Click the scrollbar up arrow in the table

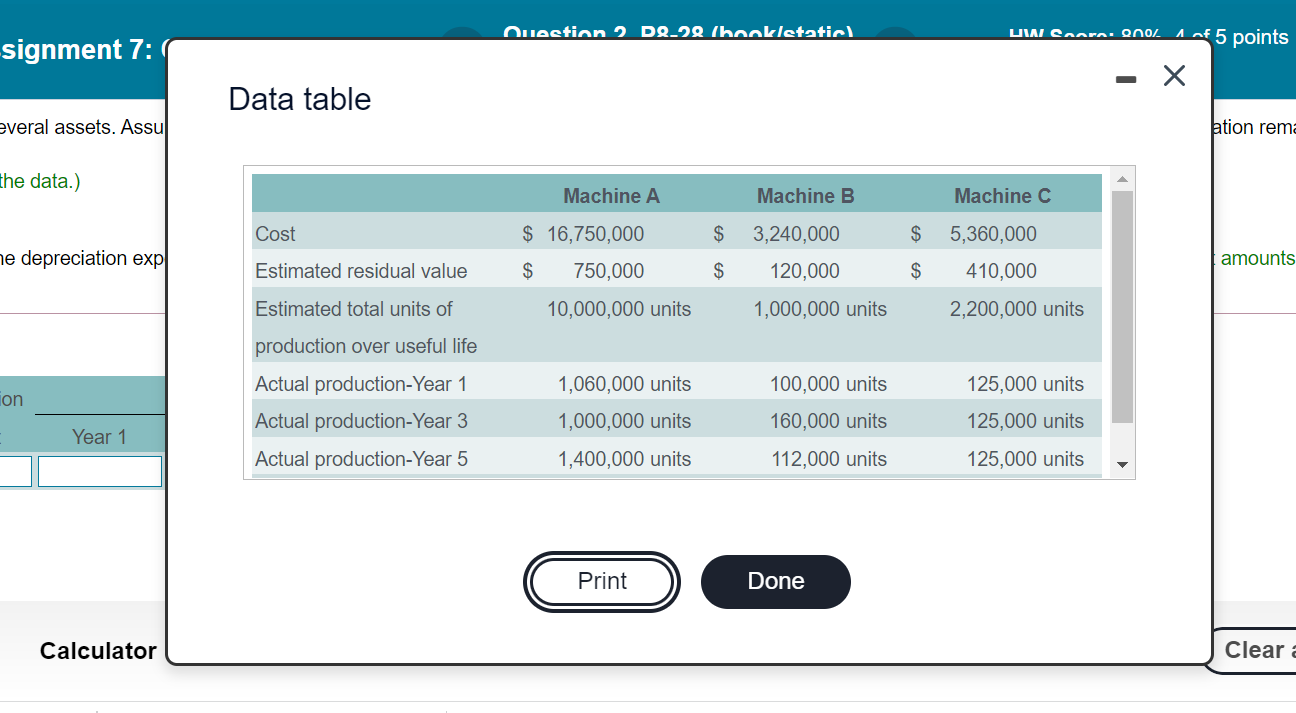click(1121, 179)
